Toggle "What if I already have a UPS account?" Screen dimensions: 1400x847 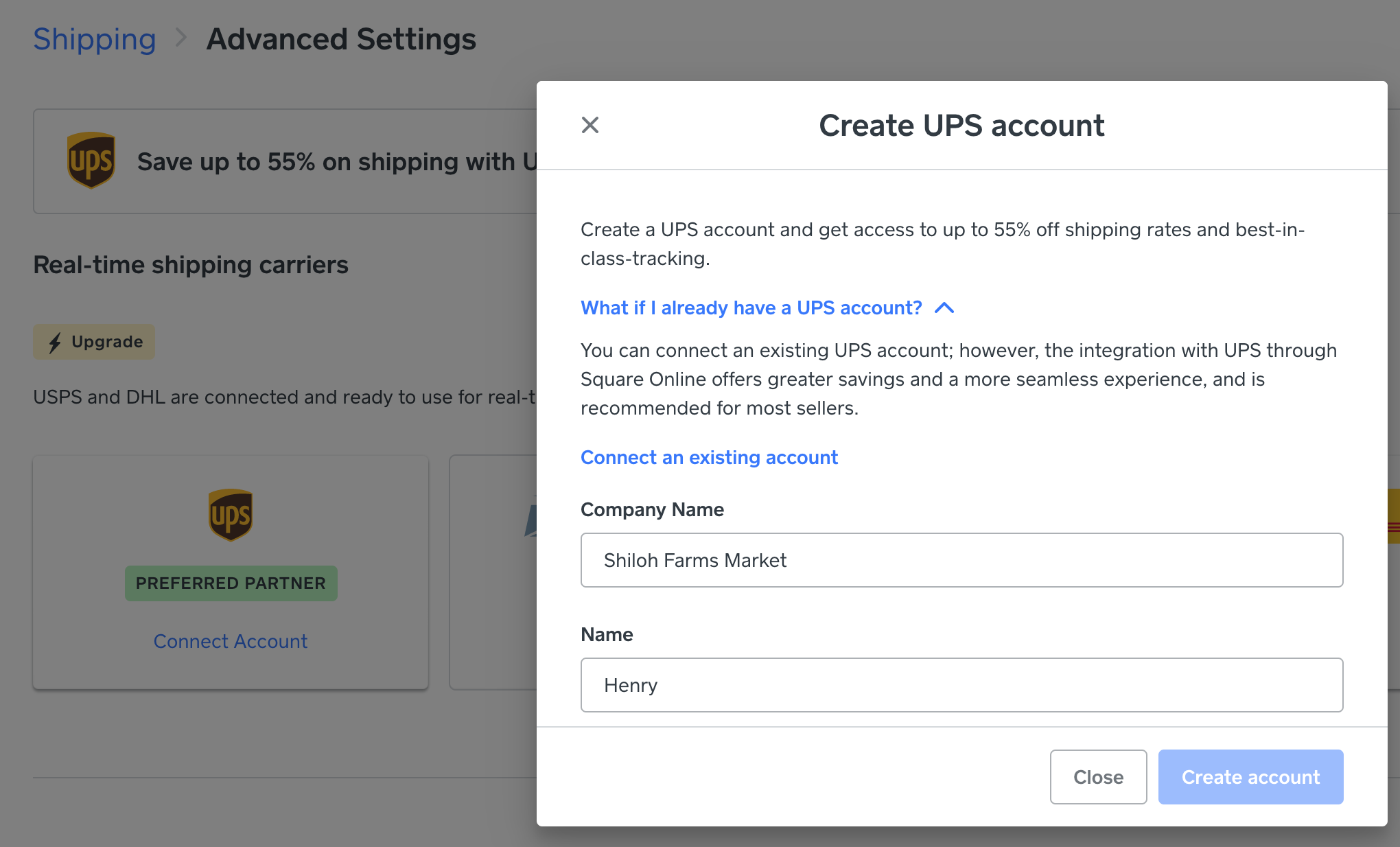(751, 308)
